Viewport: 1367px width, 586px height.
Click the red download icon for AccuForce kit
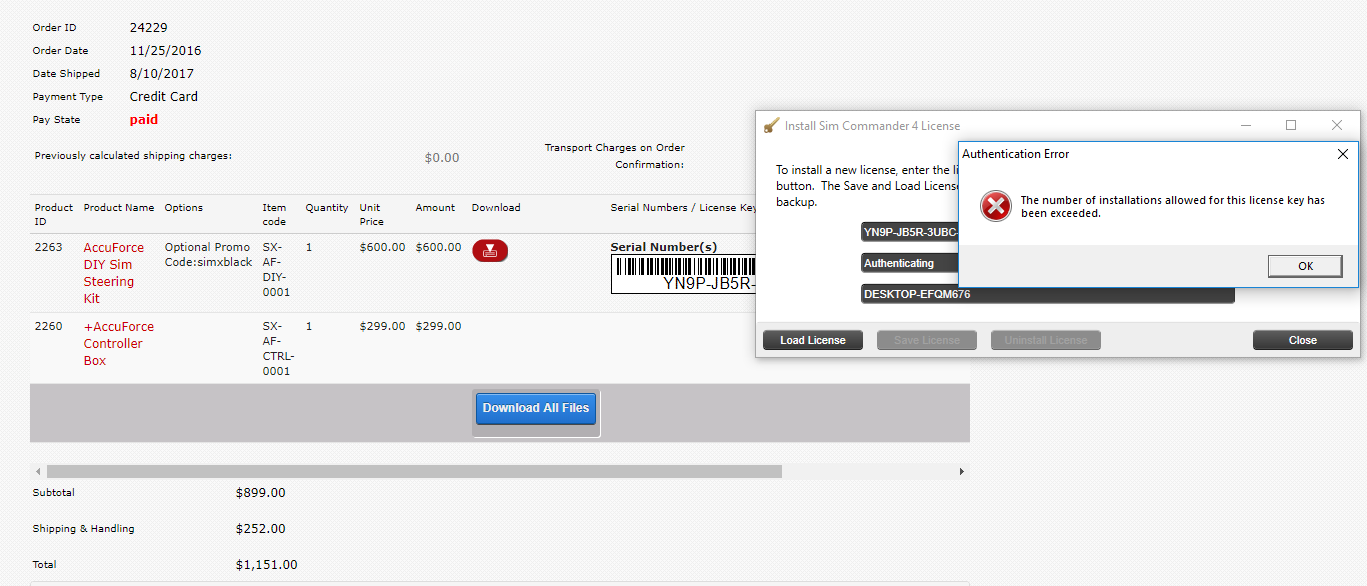(490, 251)
